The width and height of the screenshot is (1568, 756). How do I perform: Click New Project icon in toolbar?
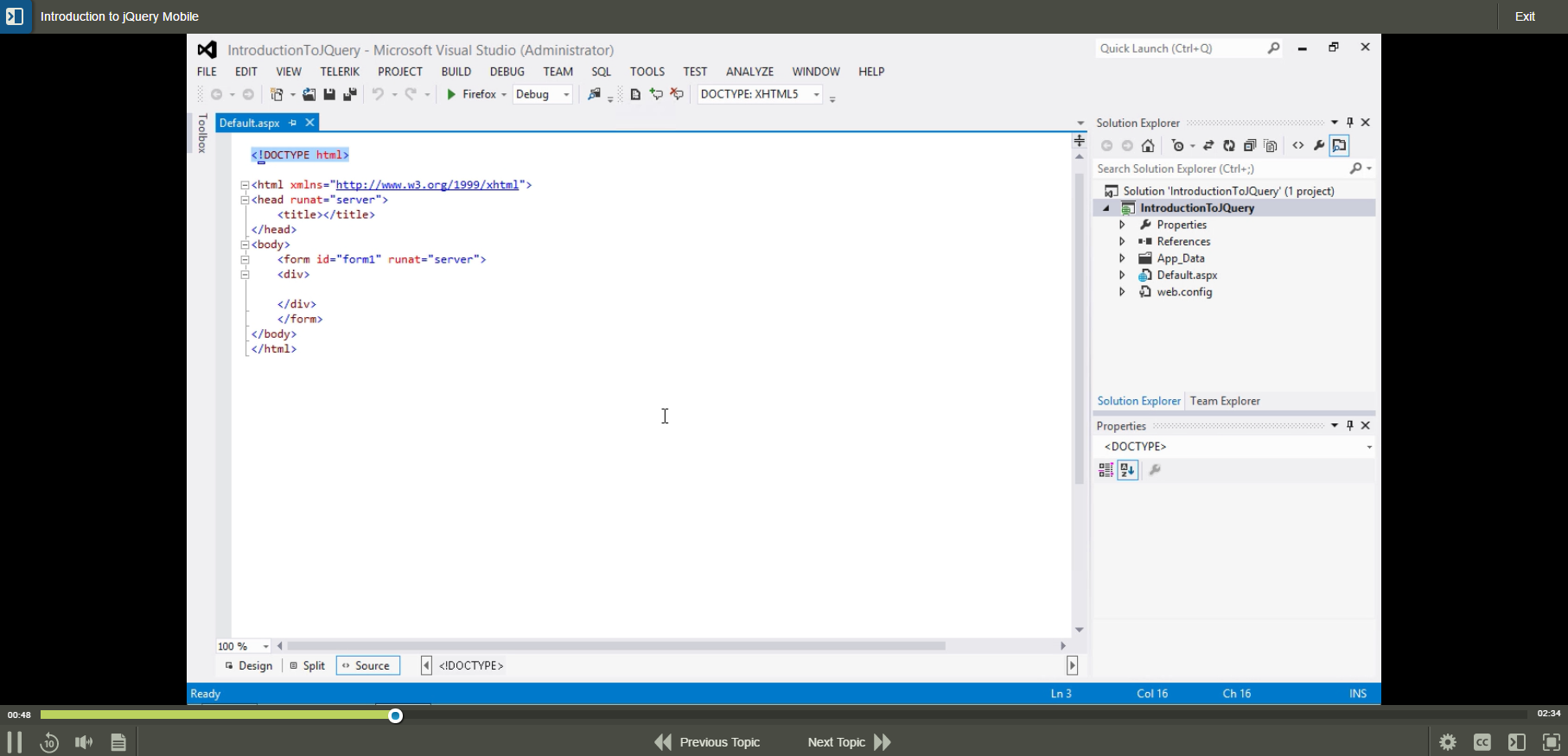pyautogui.click(x=277, y=94)
